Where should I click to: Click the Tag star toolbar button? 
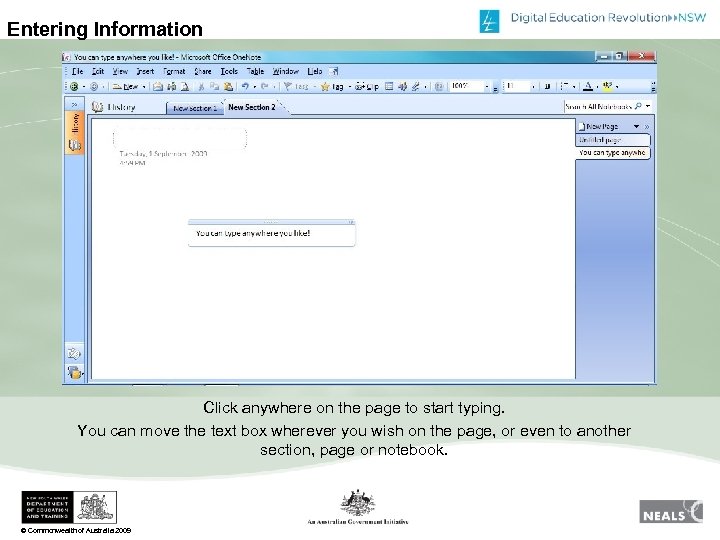[332, 86]
